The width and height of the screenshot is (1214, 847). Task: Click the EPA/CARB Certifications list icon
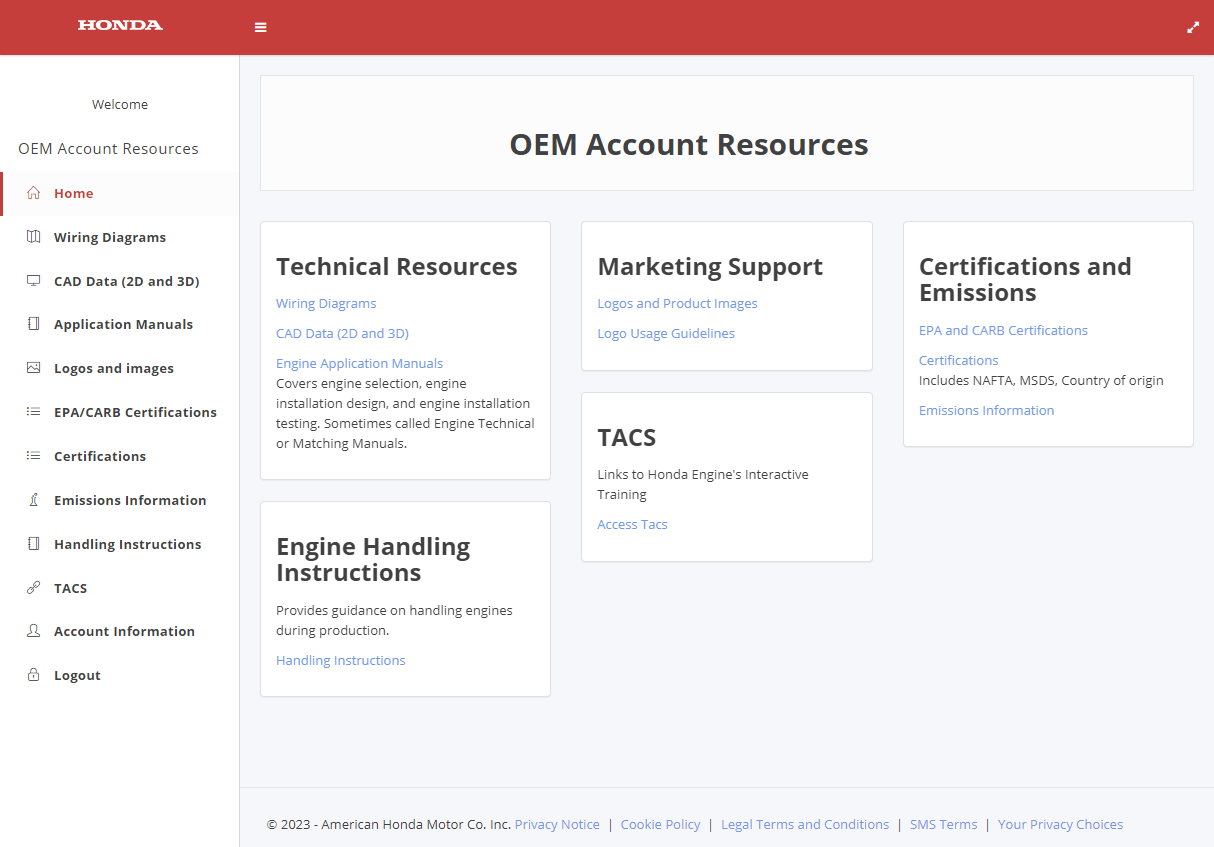click(x=34, y=412)
